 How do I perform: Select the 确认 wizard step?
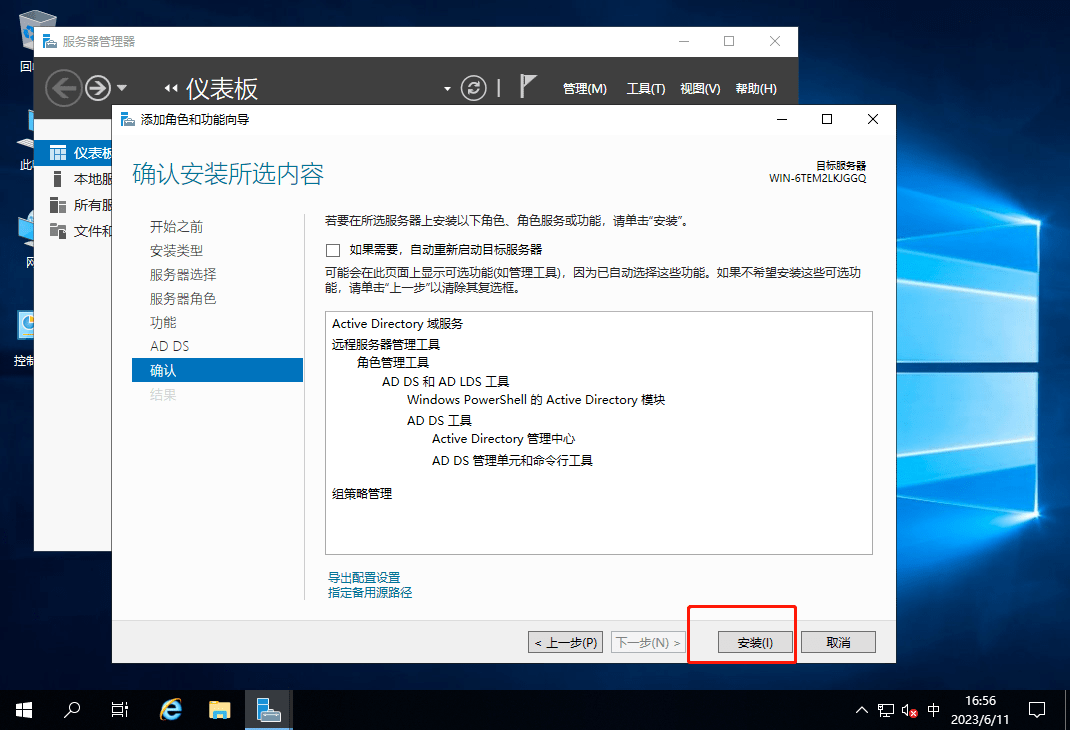coord(217,370)
